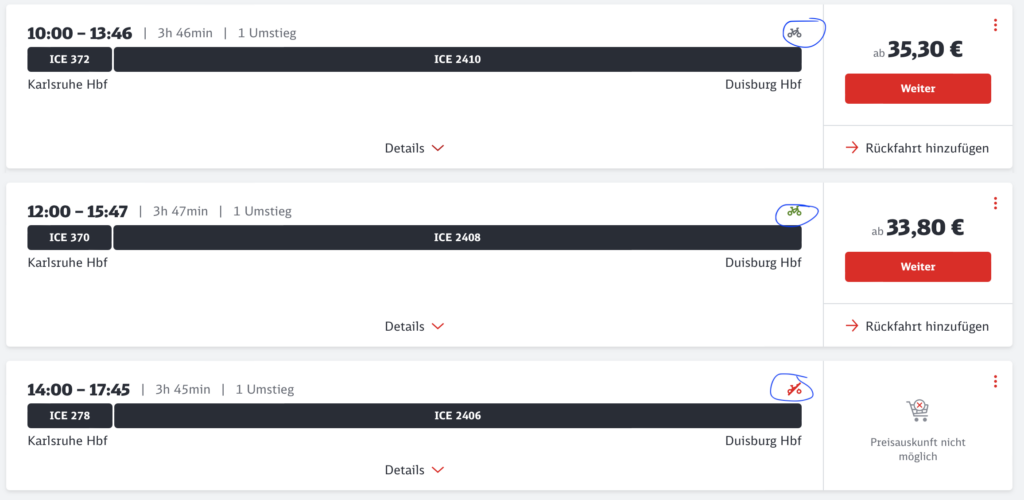Image resolution: width=1024 pixels, height=500 pixels.
Task: Select the ICE 278 train segment
Action: (x=70, y=416)
